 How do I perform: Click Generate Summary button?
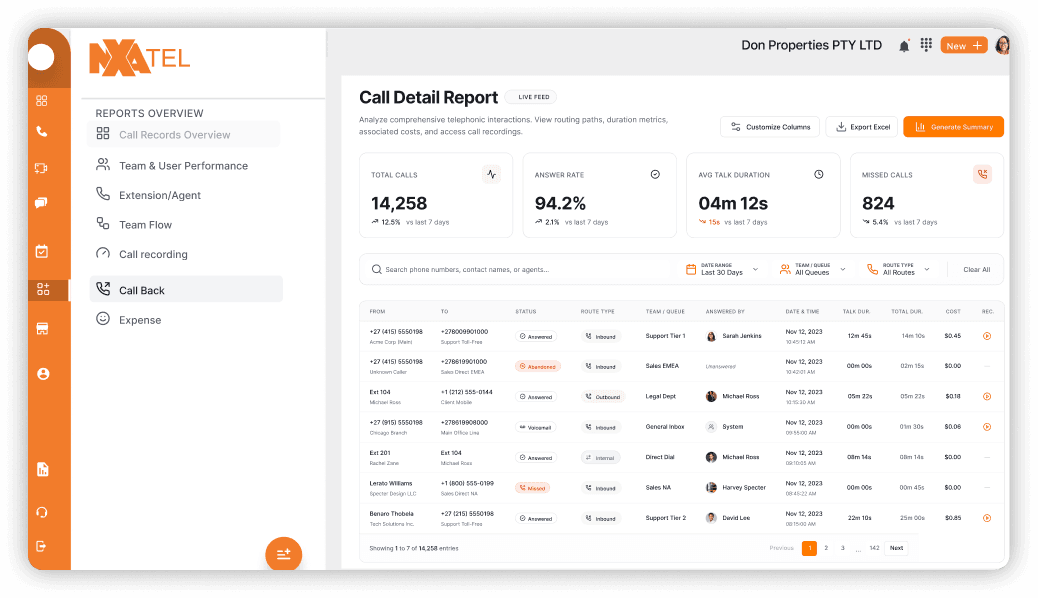[953, 127]
